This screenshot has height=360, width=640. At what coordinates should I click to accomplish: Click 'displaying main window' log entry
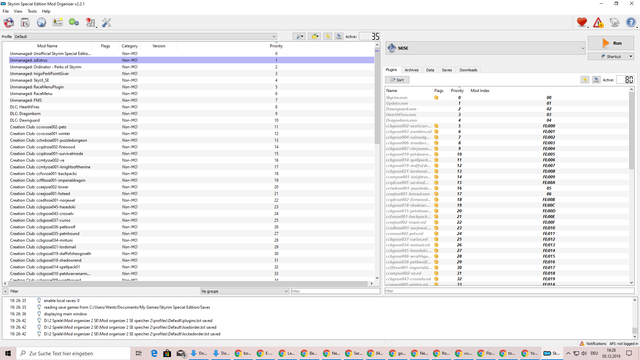click(x=65, y=314)
